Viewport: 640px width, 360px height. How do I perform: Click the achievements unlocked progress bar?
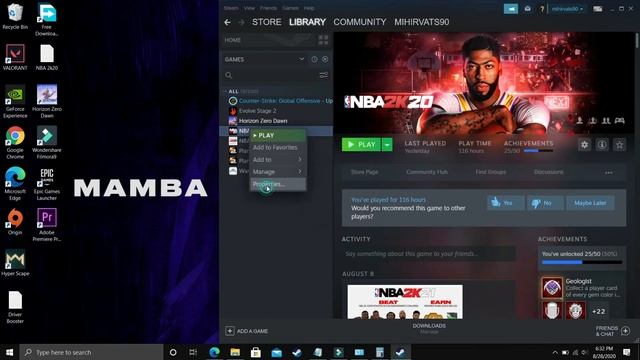point(582,262)
